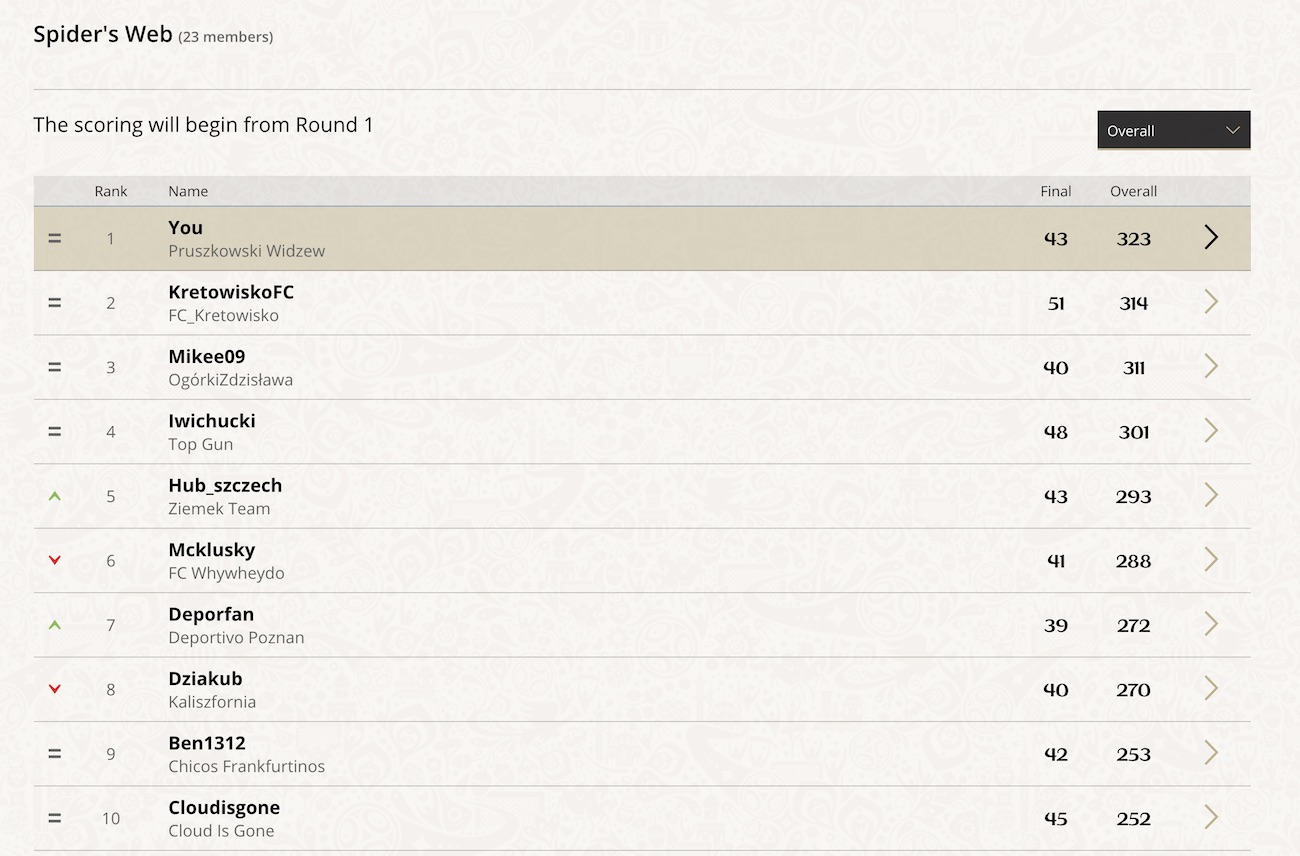Click the Final column header
The width and height of the screenshot is (1300, 856).
[1055, 191]
